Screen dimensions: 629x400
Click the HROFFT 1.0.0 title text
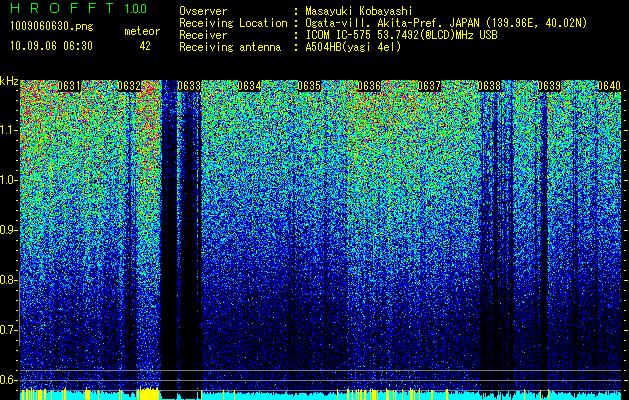79,8
